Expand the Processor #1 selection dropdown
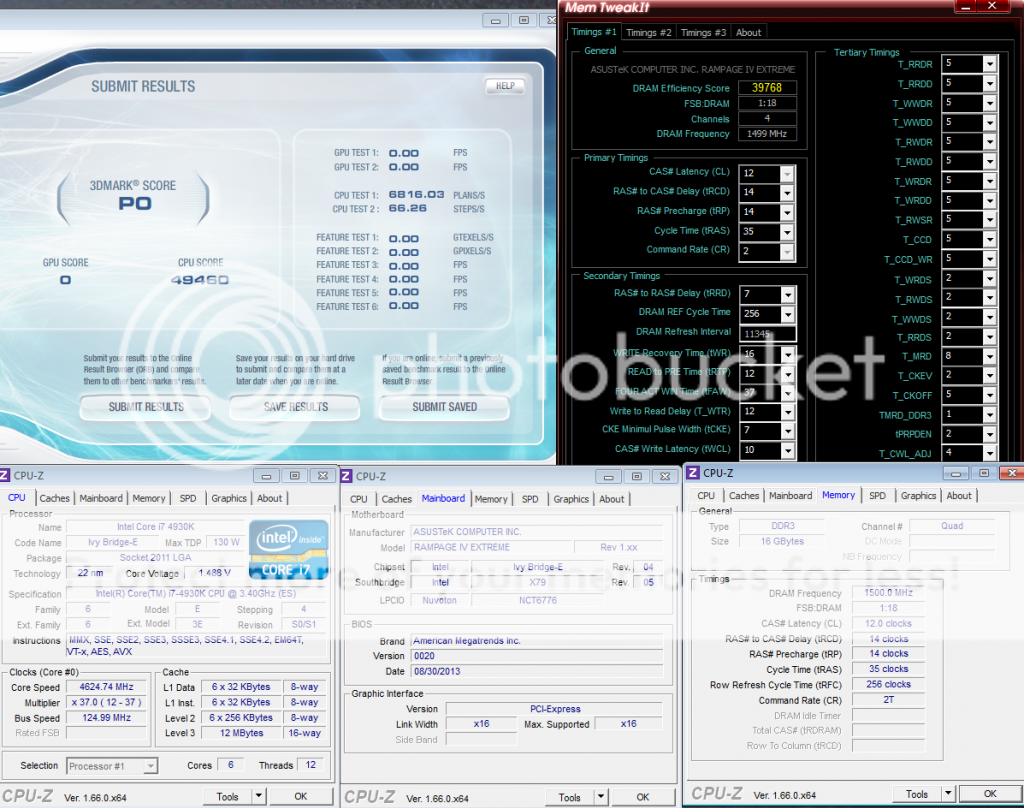 coord(150,766)
